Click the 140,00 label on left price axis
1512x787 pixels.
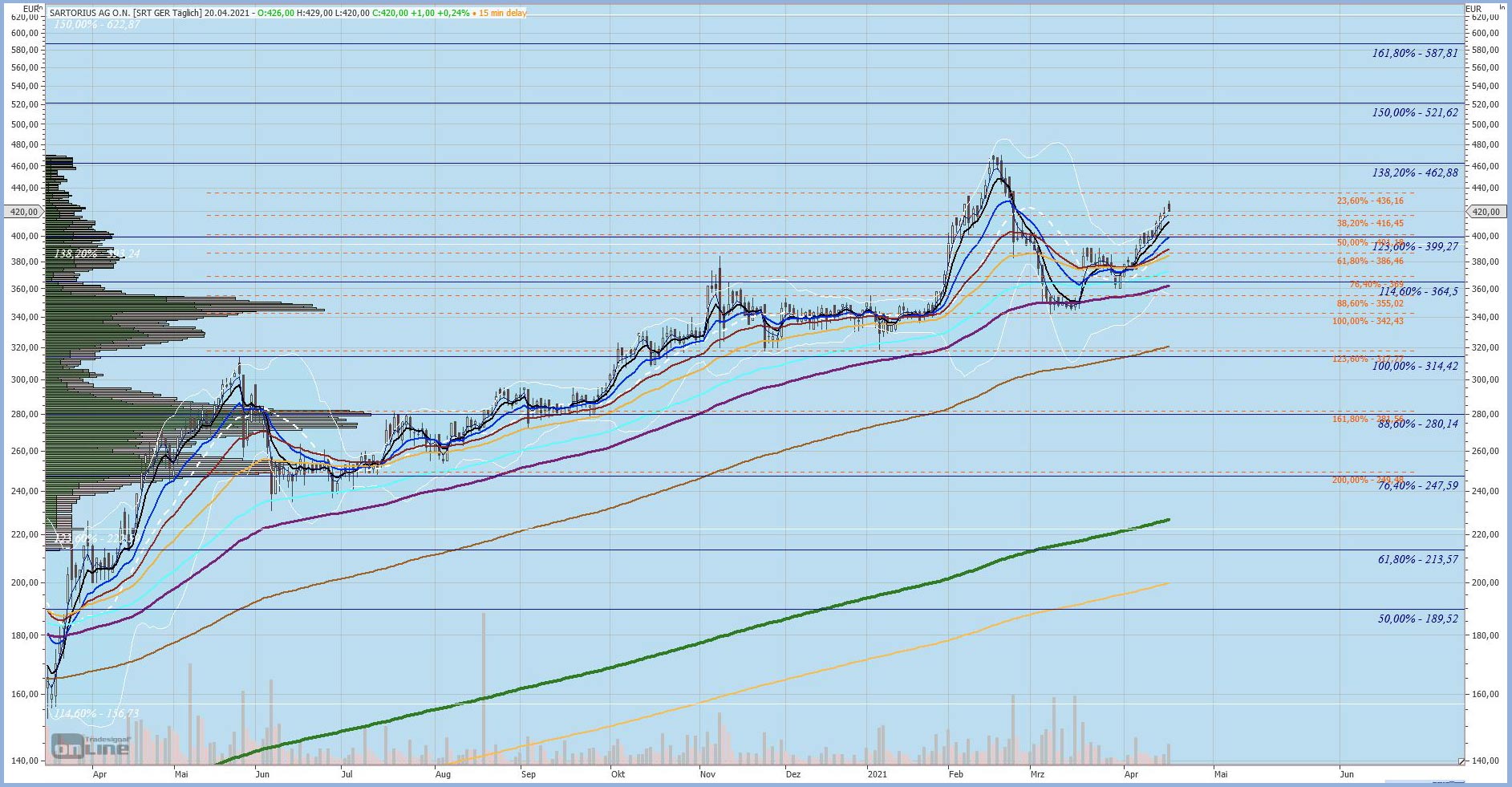coord(26,761)
